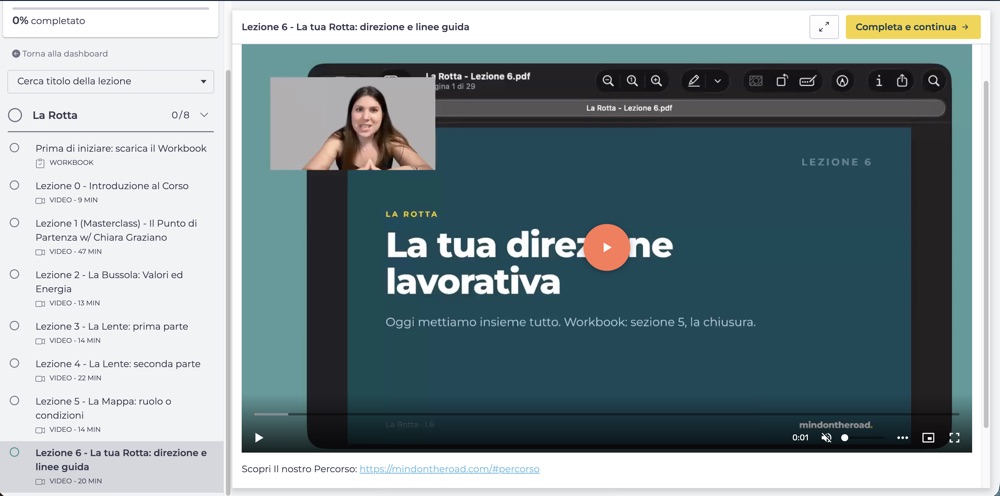Toggle the La Rotta section completion circle

15,115
